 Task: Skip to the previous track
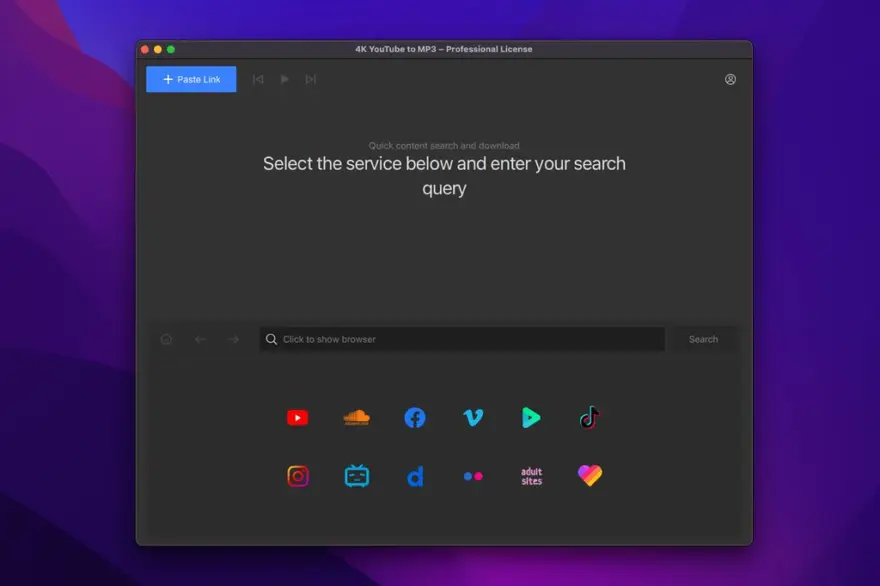pos(258,79)
